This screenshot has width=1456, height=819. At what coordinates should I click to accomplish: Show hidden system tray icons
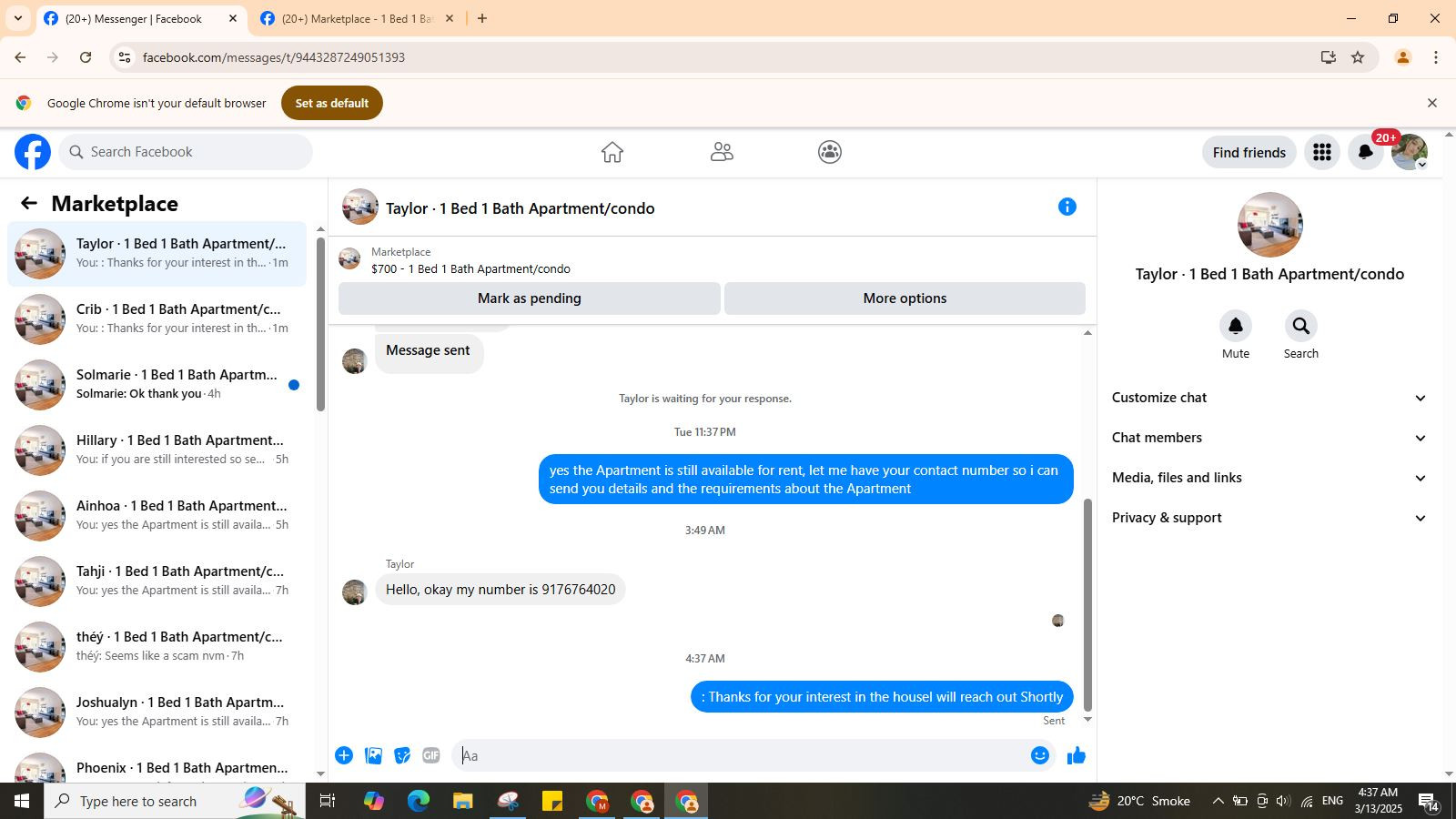(1218, 801)
